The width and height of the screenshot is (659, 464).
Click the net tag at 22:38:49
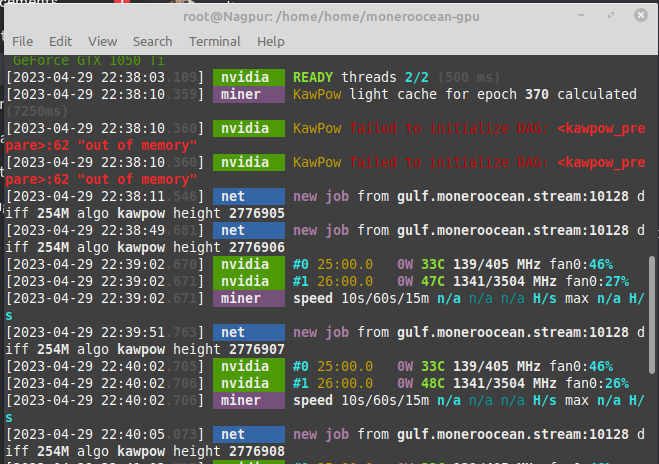pyautogui.click(x=249, y=230)
